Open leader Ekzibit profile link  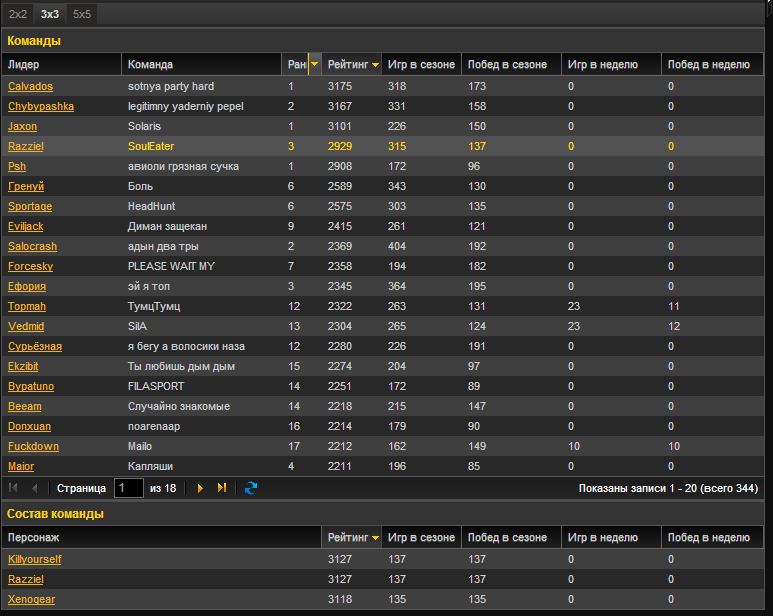(23, 366)
